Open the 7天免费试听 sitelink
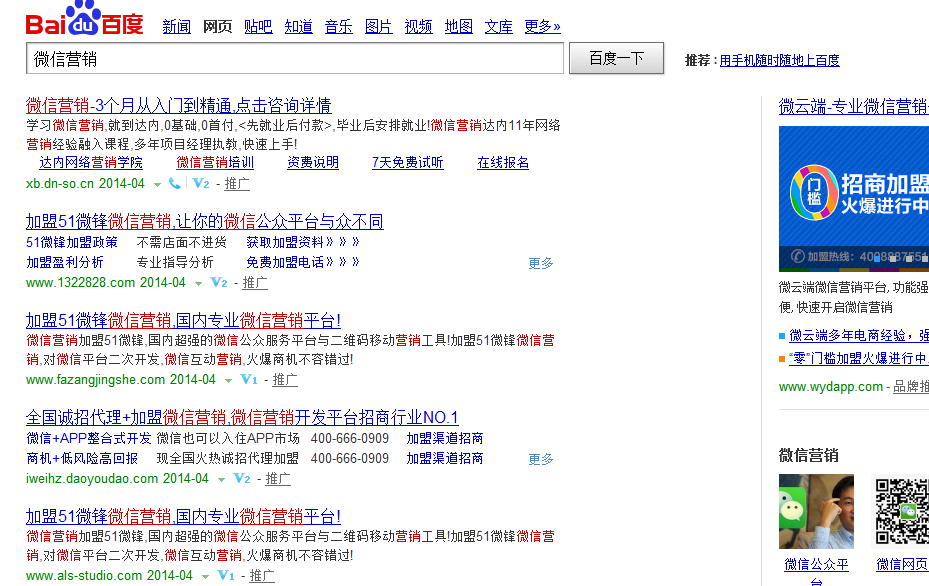Image resolution: width=929 pixels, height=586 pixels. (408, 162)
